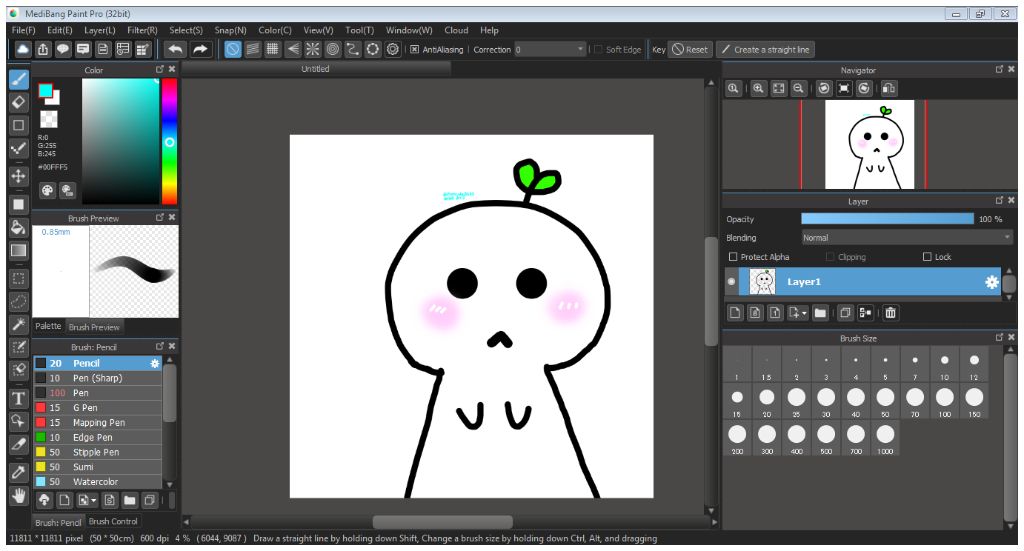Select the Magic Wand tool
1024x551 pixels.
pos(18,324)
